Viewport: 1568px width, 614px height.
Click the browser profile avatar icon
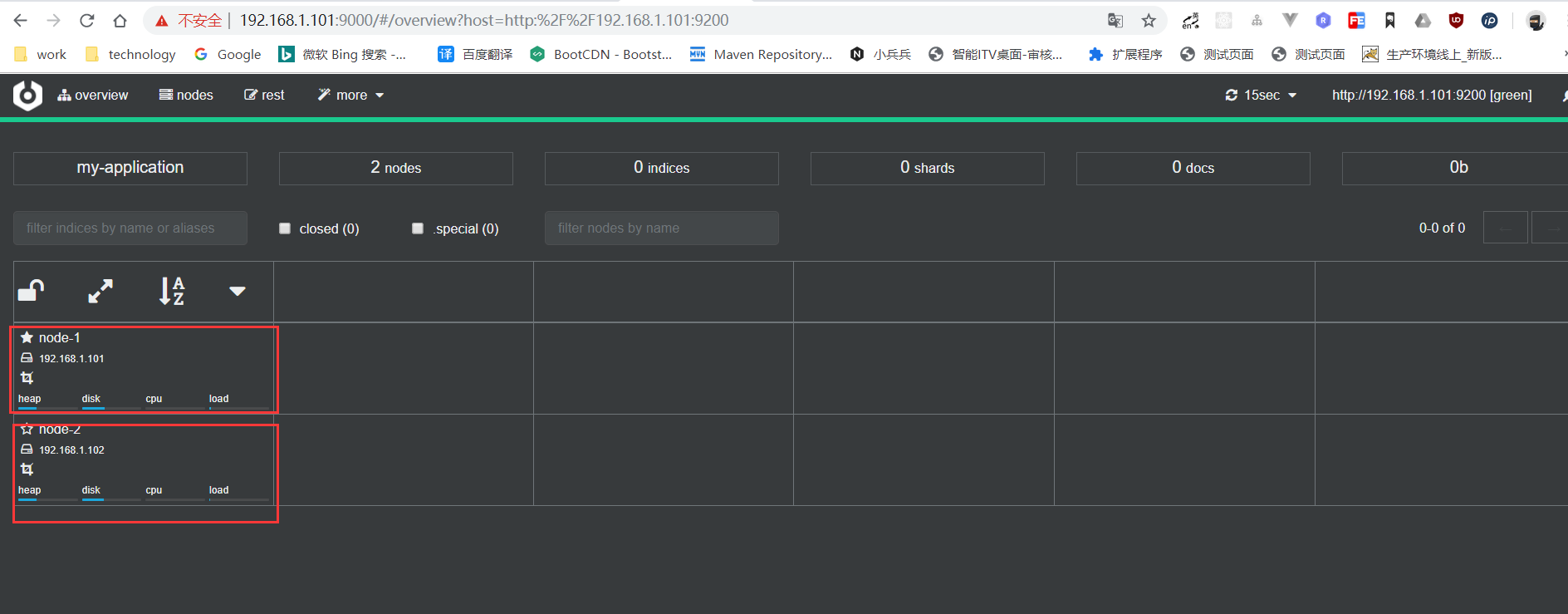click(x=1536, y=21)
